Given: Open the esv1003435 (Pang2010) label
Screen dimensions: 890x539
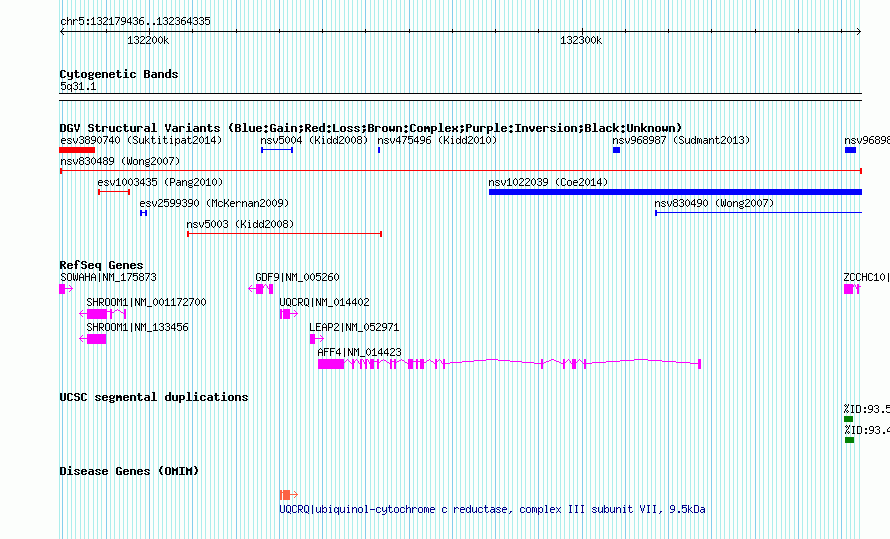Looking at the screenshot, I should pyautogui.click(x=160, y=182).
